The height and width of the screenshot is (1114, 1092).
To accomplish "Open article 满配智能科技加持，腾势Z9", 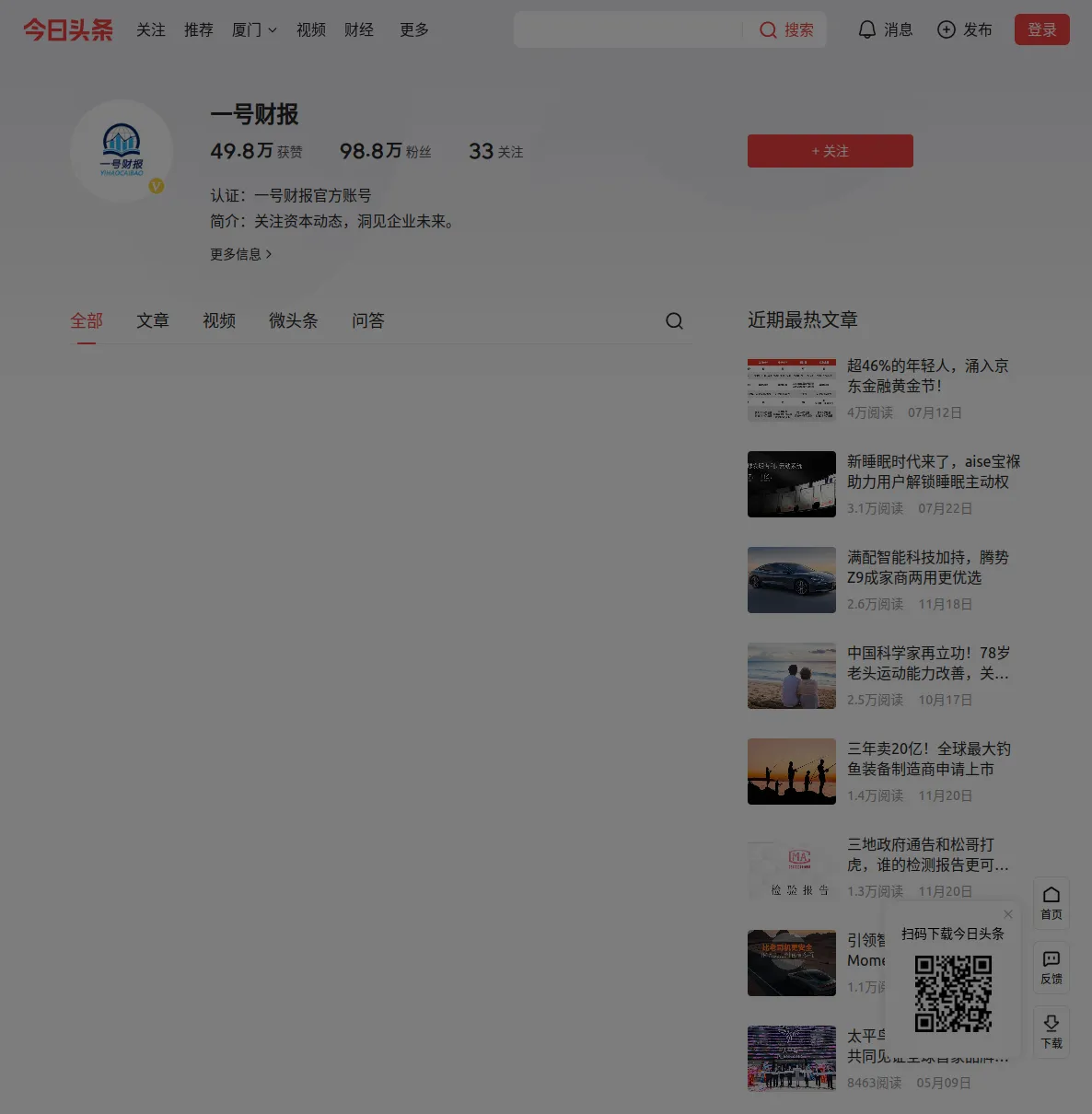I will coord(928,567).
